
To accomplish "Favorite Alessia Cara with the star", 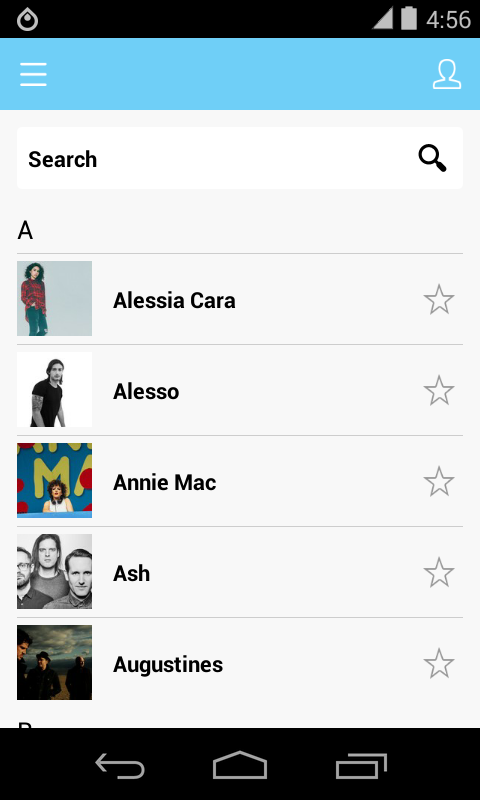I will coord(439,300).
